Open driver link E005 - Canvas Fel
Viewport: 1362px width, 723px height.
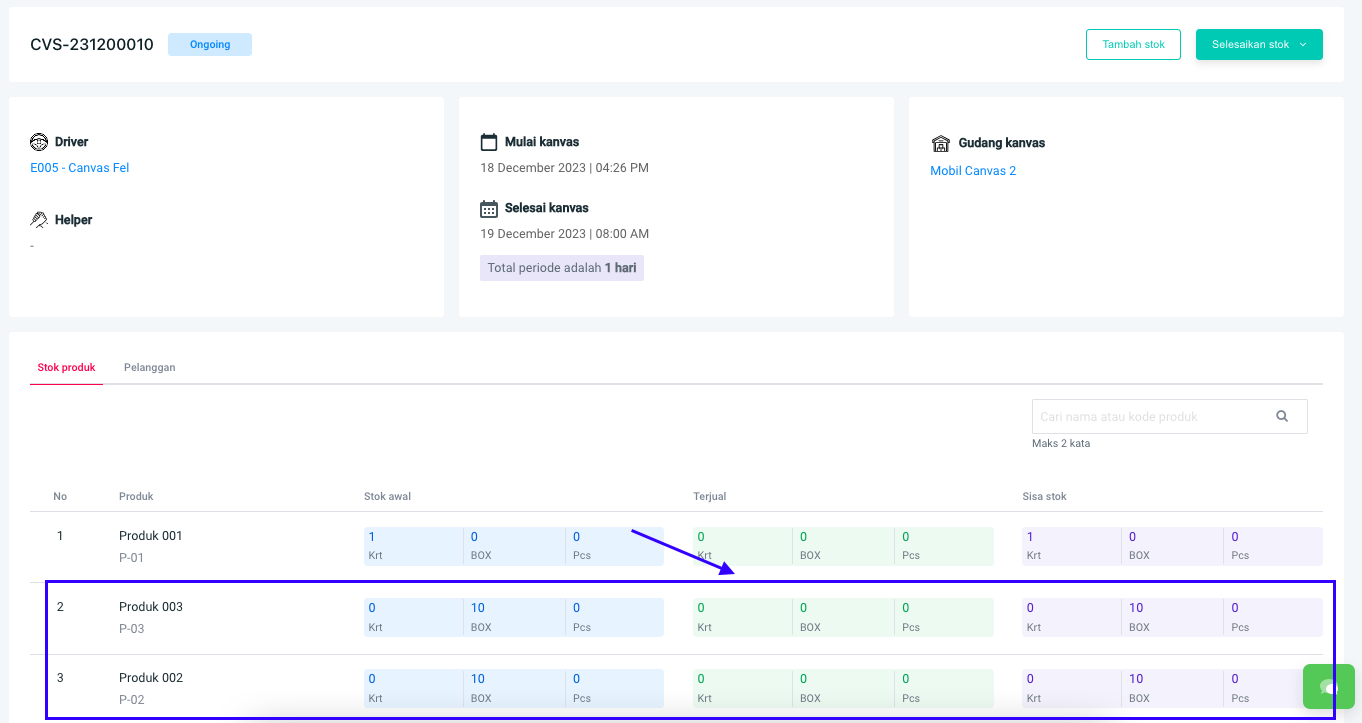click(80, 168)
